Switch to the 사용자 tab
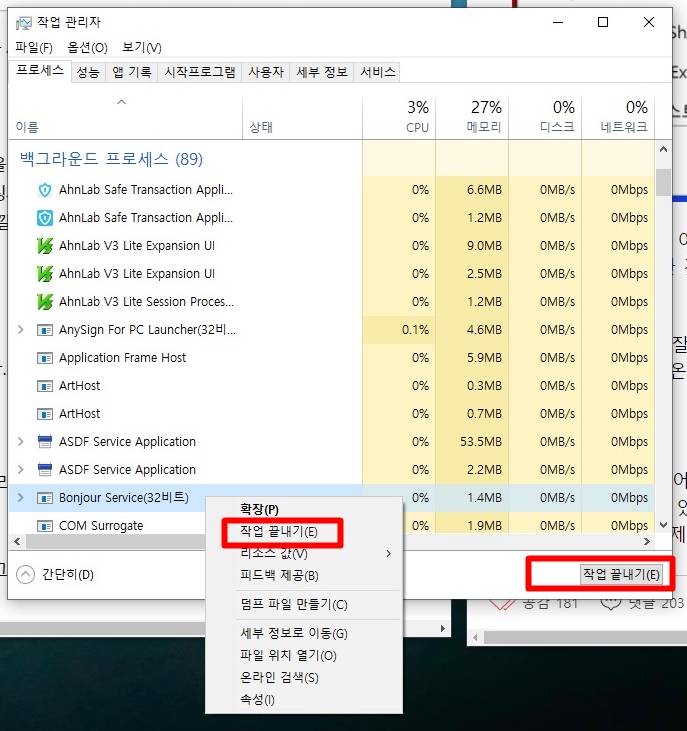 pos(266,72)
